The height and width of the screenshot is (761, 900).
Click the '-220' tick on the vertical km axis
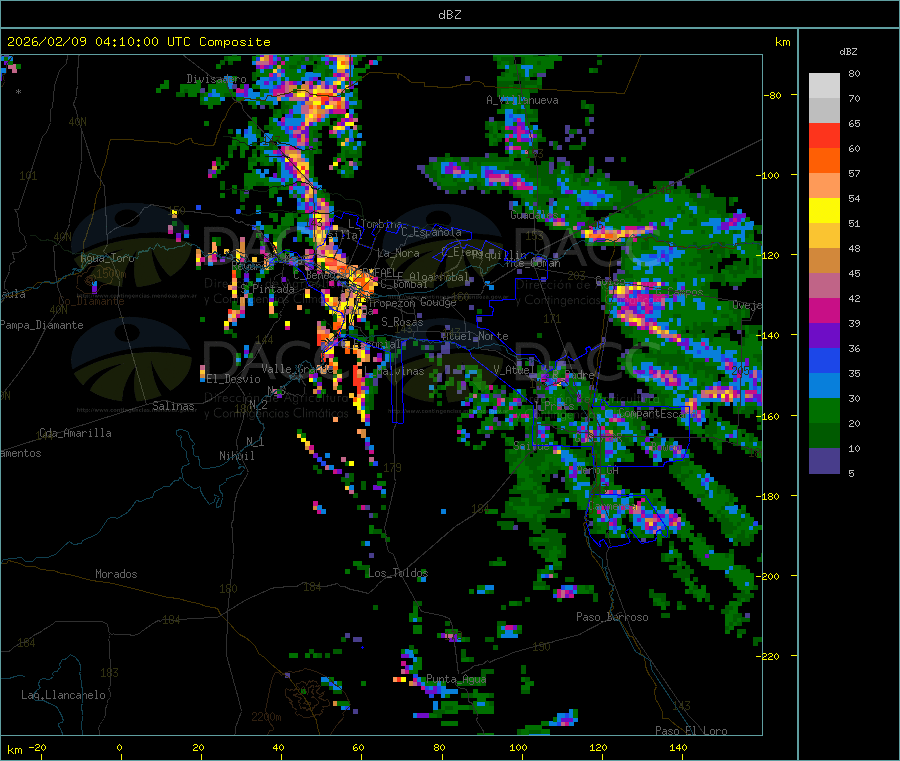coord(768,657)
